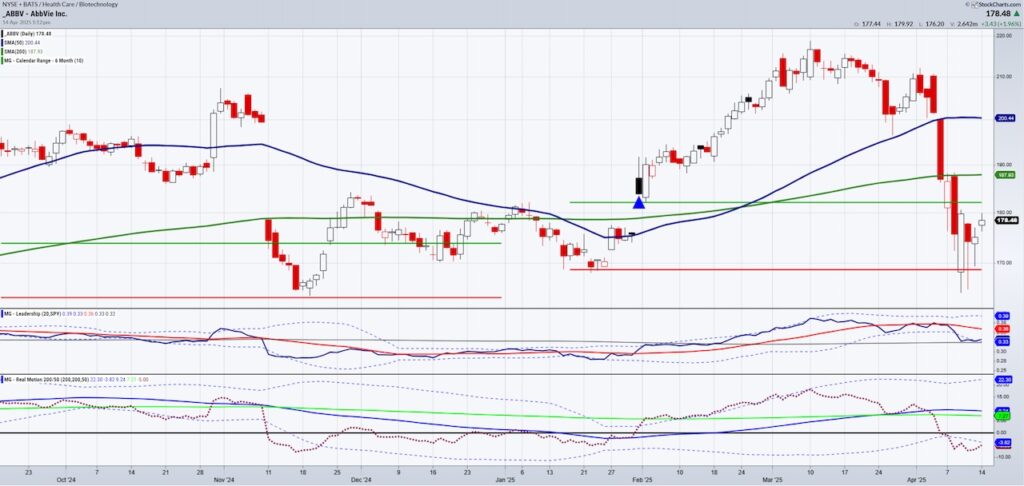Click the 14 Apr 2025 timestamp
1024x486 pixels.
[24, 24]
